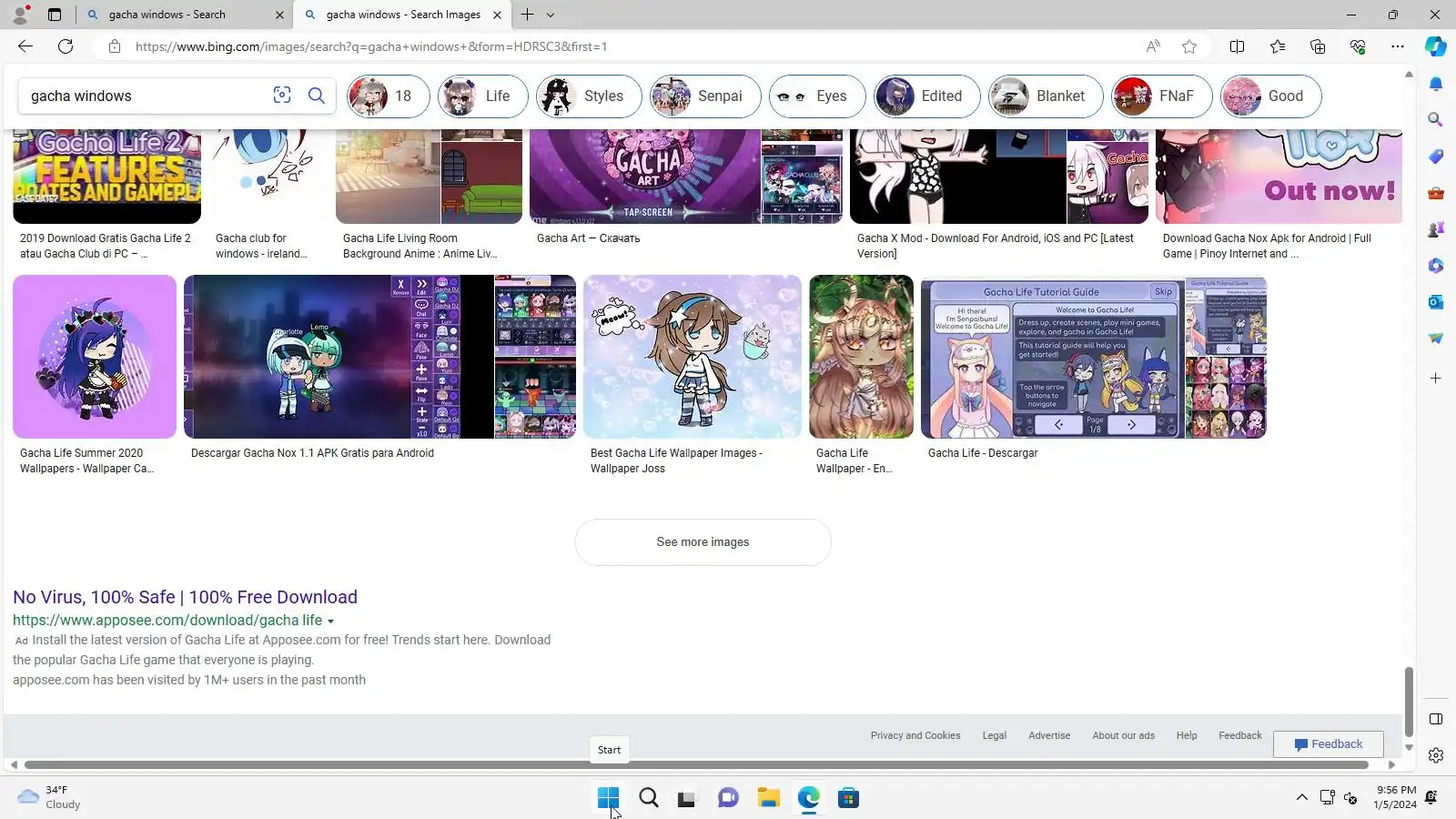Viewport: 1456px width, 819px height.
Task: Open the sidebar Microsoft 365 icon
Action: click(1436, 266)
